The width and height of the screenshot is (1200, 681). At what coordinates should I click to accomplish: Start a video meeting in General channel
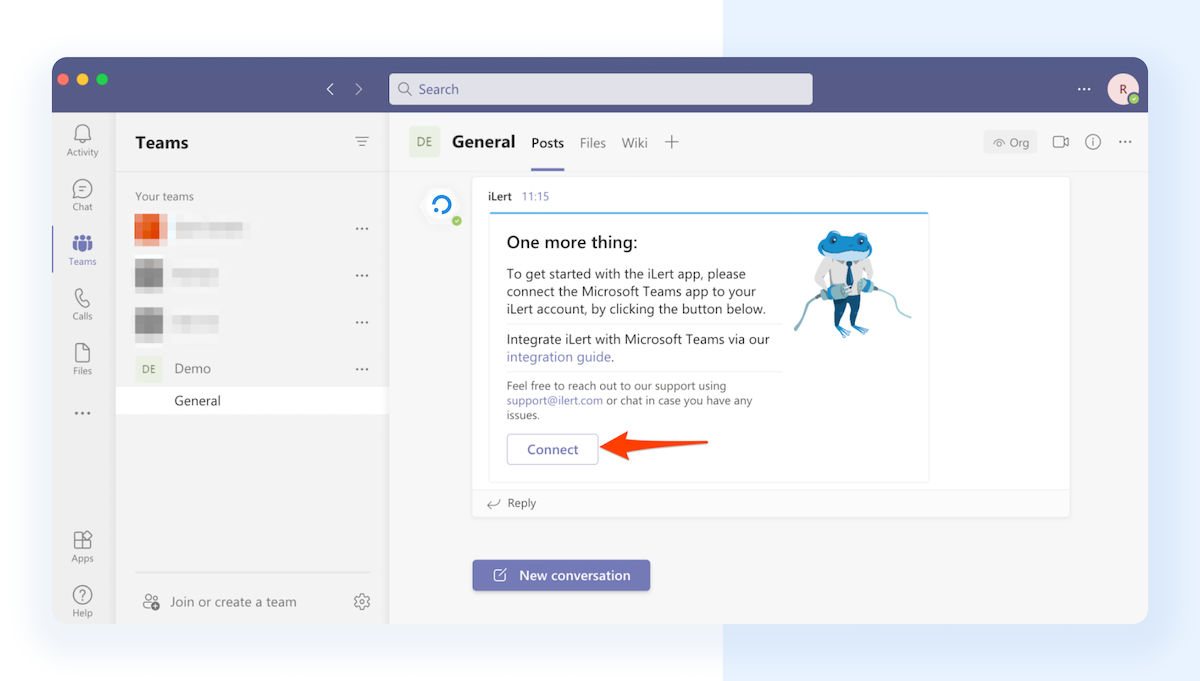(x=1060, y=142)
